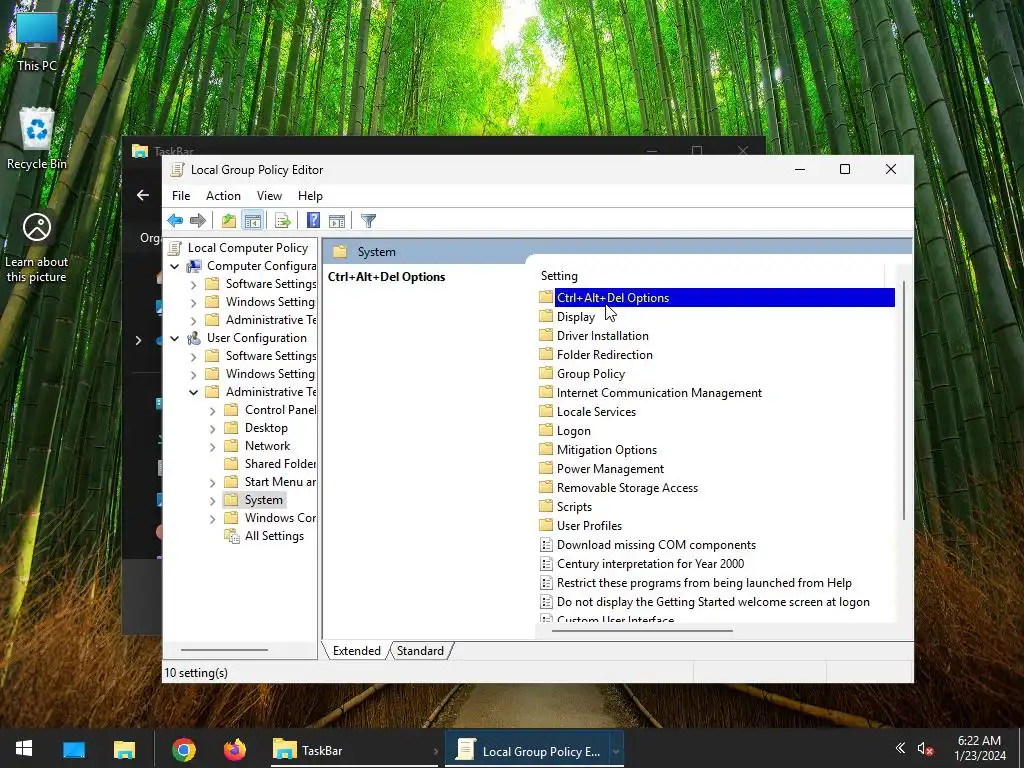Image resolution: width=1024 pixels, height=768 pixels.
Task: Click the Back arrow toolbar icon
Action: point(175,221)
